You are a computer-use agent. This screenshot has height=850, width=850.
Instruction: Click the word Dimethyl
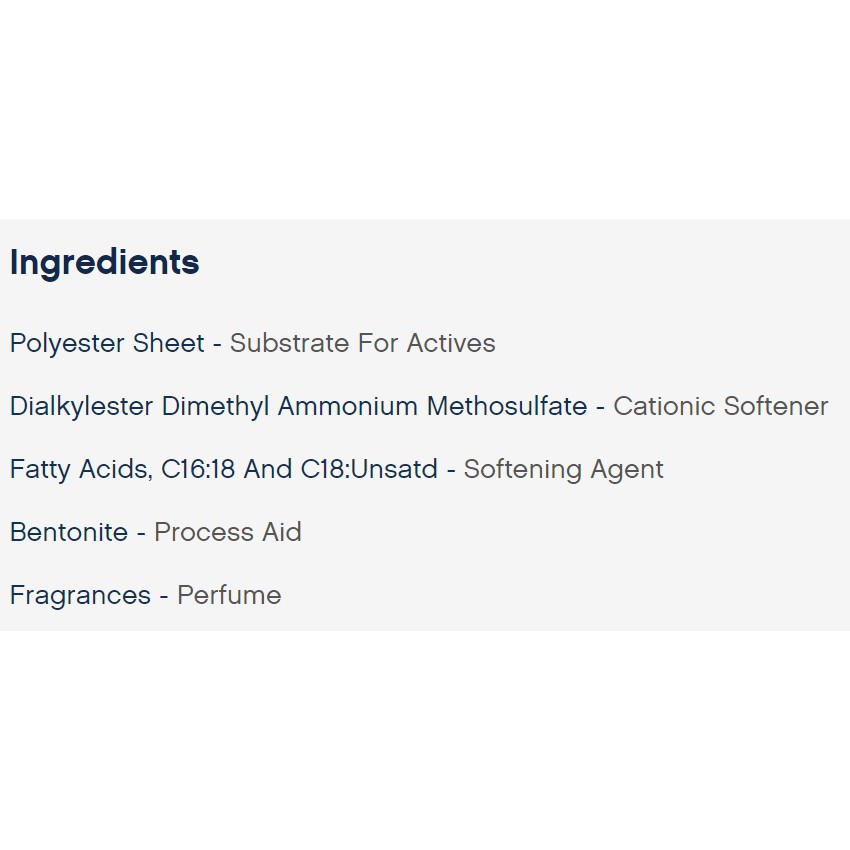tap(215, 406)
